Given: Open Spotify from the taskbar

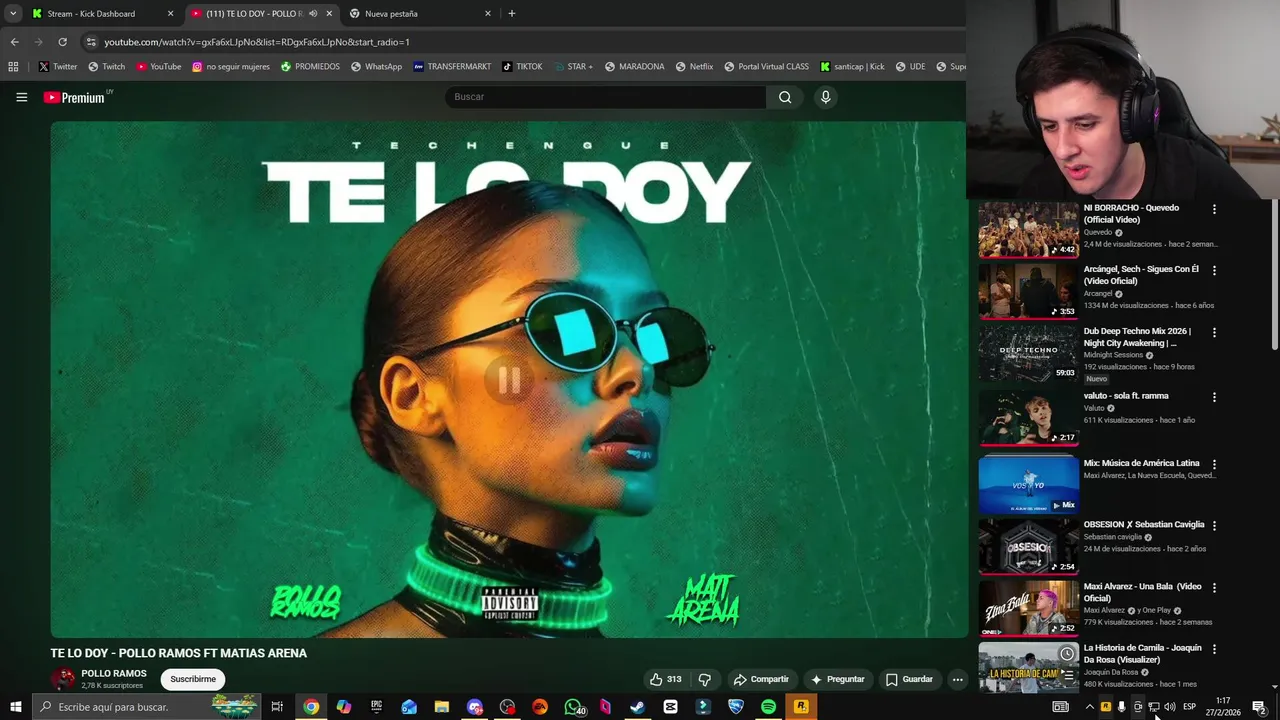Looking at the screenshot, I should (x=768, y=707).
